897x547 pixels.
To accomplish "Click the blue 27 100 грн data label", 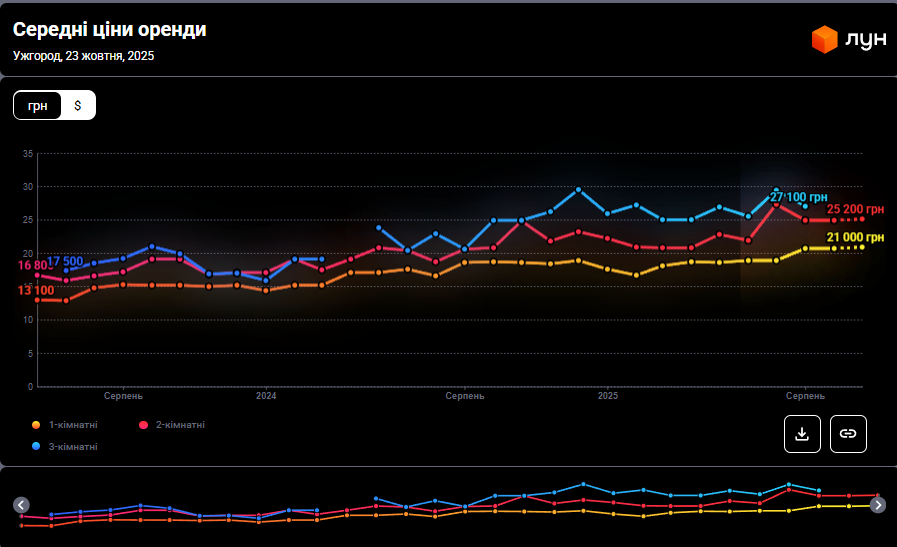I will (798, 197).
